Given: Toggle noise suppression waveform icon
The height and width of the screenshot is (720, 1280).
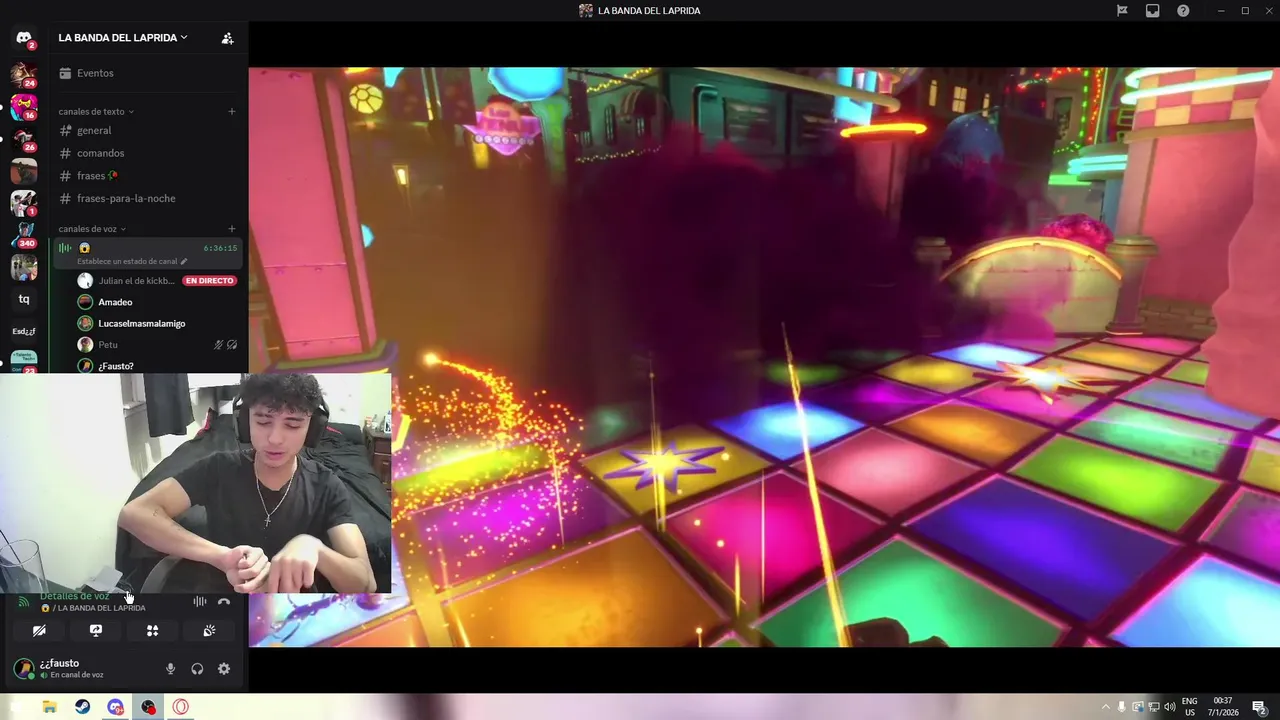Looking at the screenshot, I should [x=200, y=601].
